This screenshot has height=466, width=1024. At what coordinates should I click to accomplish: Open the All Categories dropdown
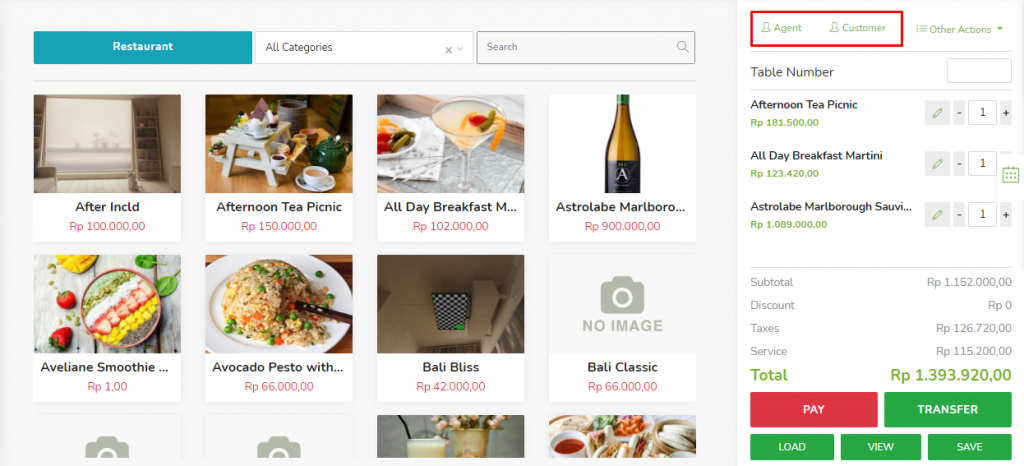pyautogui.click(x=461, y=48)
